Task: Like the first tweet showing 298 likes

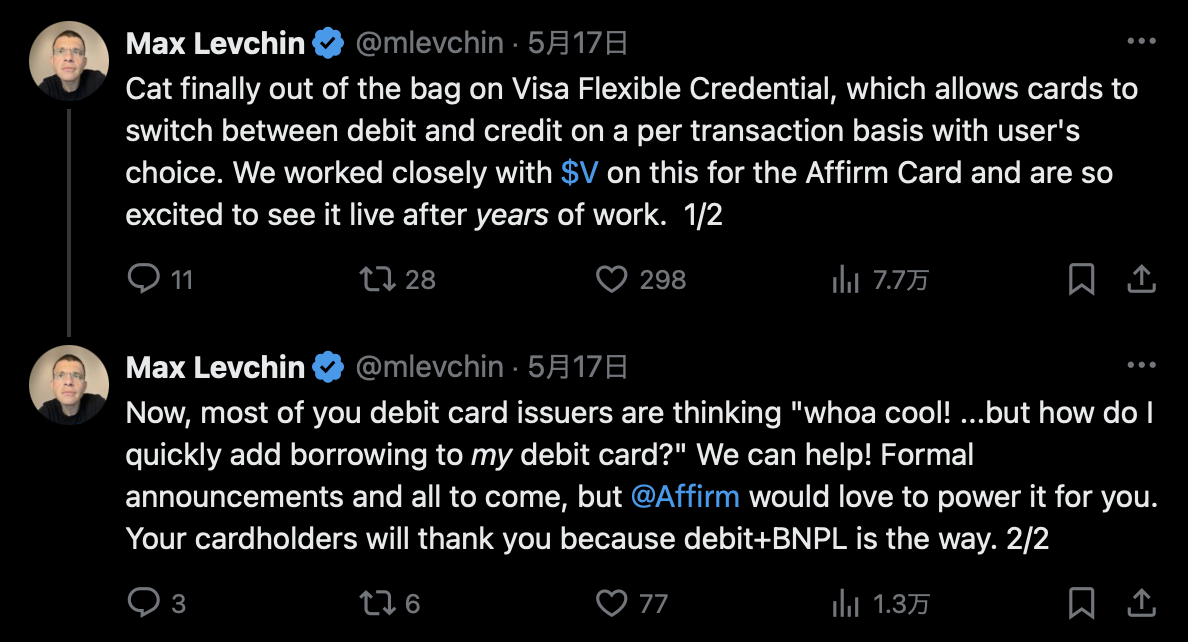Action: (x=616, y=280)
